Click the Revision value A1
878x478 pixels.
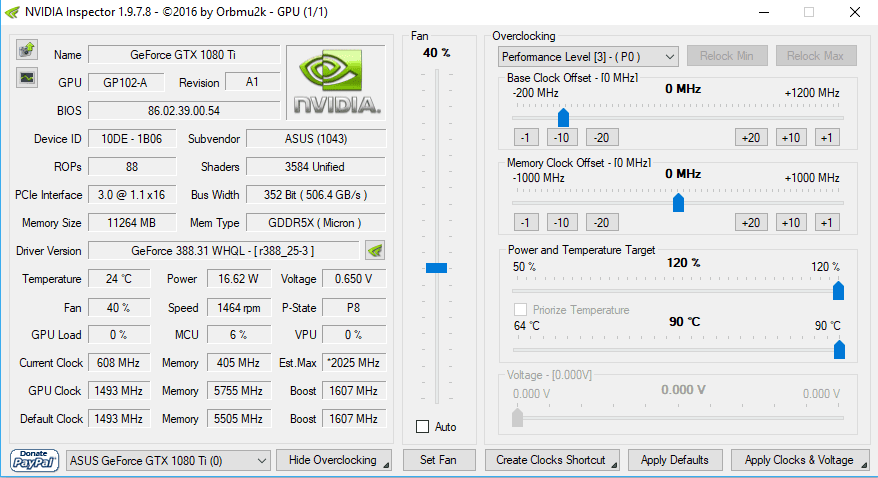253,82
